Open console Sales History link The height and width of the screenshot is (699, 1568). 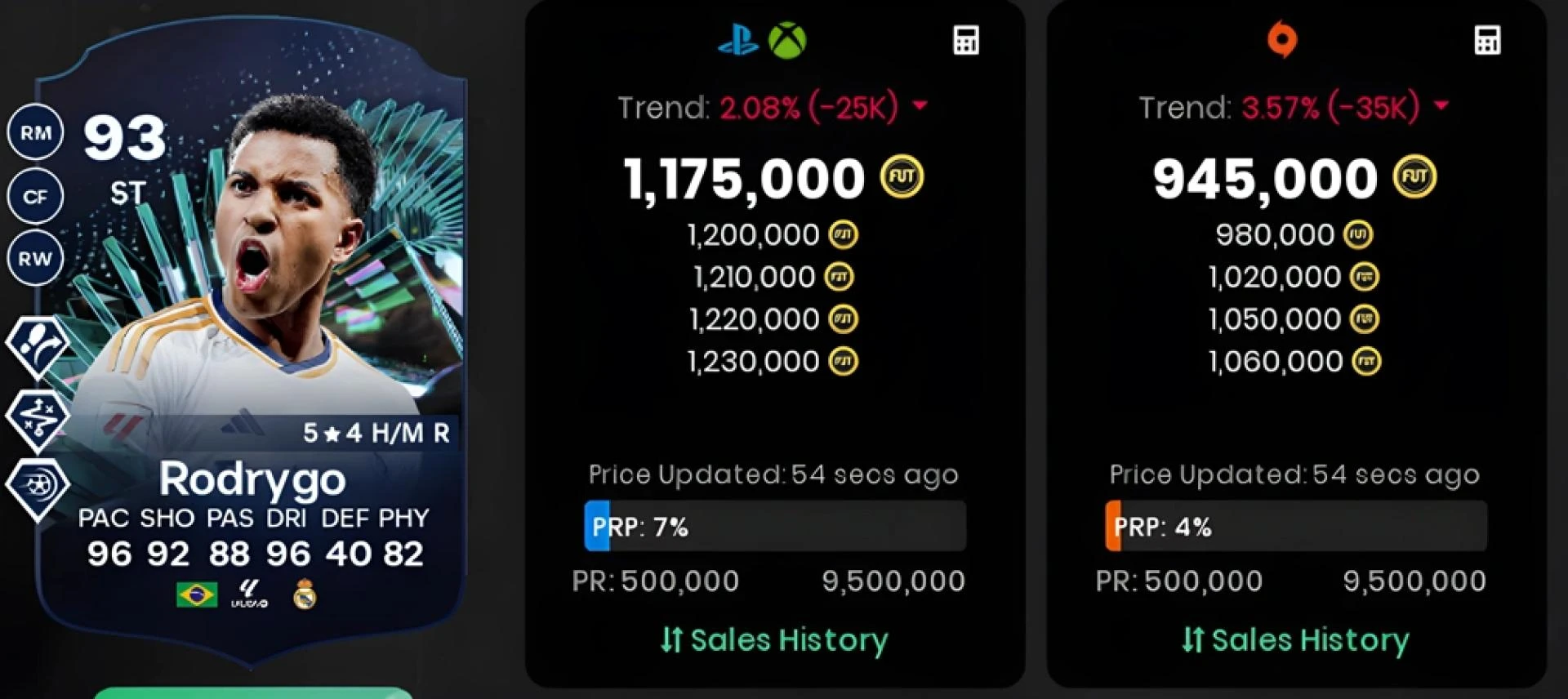tap(774, 639)
